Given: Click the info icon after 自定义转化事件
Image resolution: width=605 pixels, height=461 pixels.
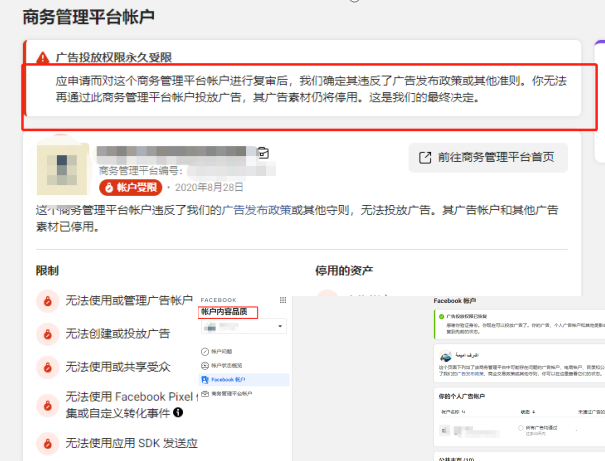Looking at the screenshot, I should point(178,412).
